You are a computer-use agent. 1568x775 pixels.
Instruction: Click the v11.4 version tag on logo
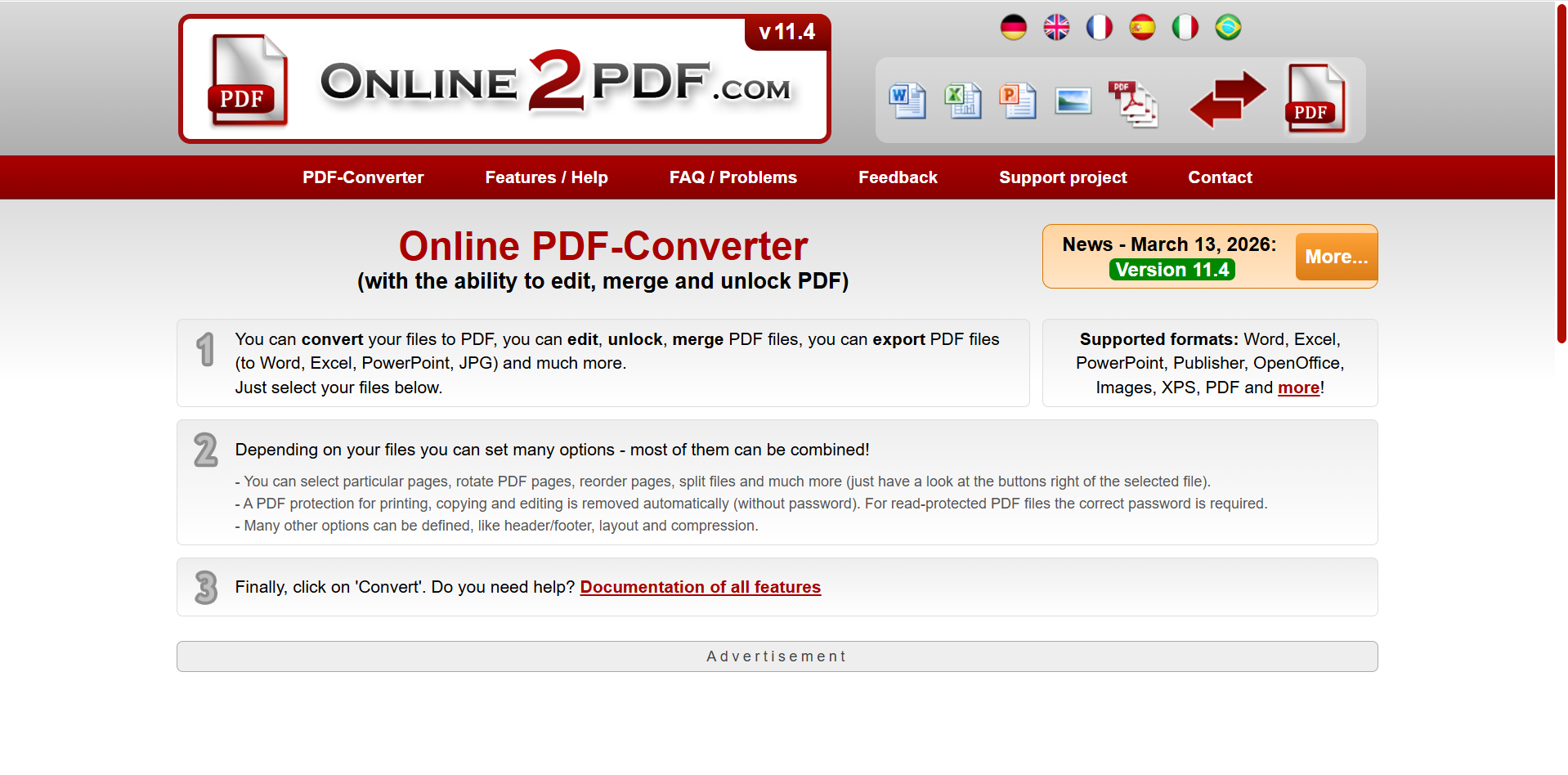[787, 32]
